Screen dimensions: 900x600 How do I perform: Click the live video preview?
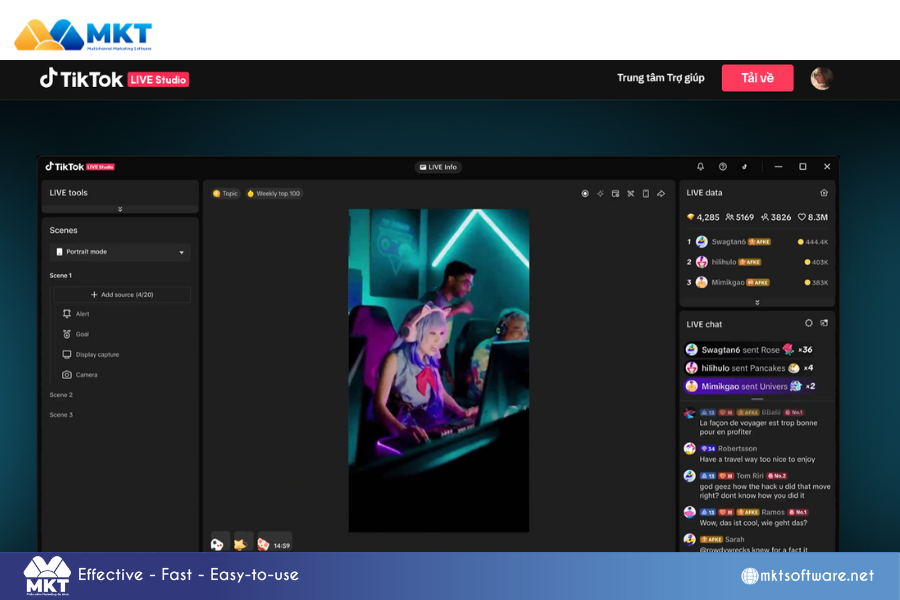[439, 370]
